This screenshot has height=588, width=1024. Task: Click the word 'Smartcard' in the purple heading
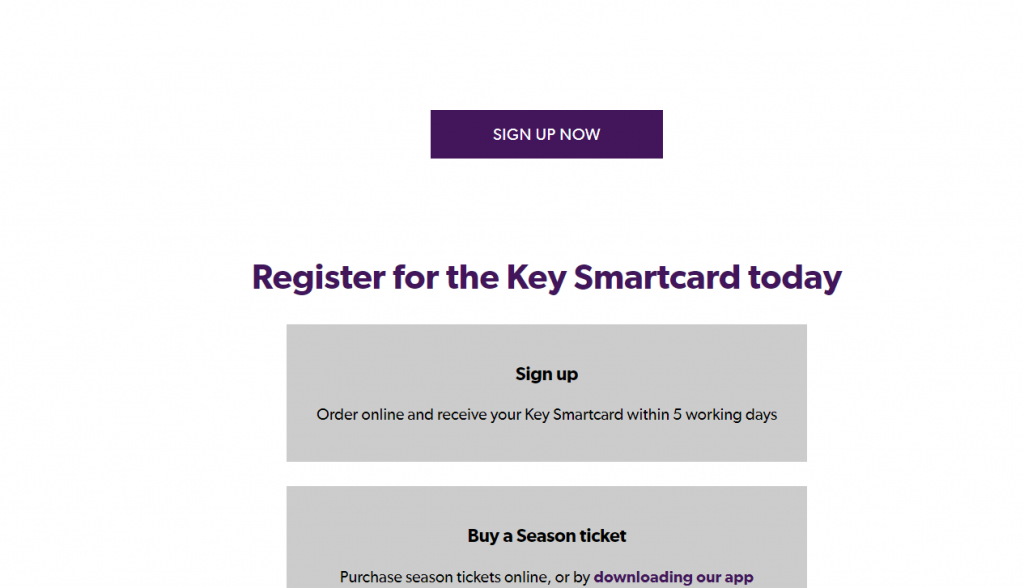coord(657,277)
